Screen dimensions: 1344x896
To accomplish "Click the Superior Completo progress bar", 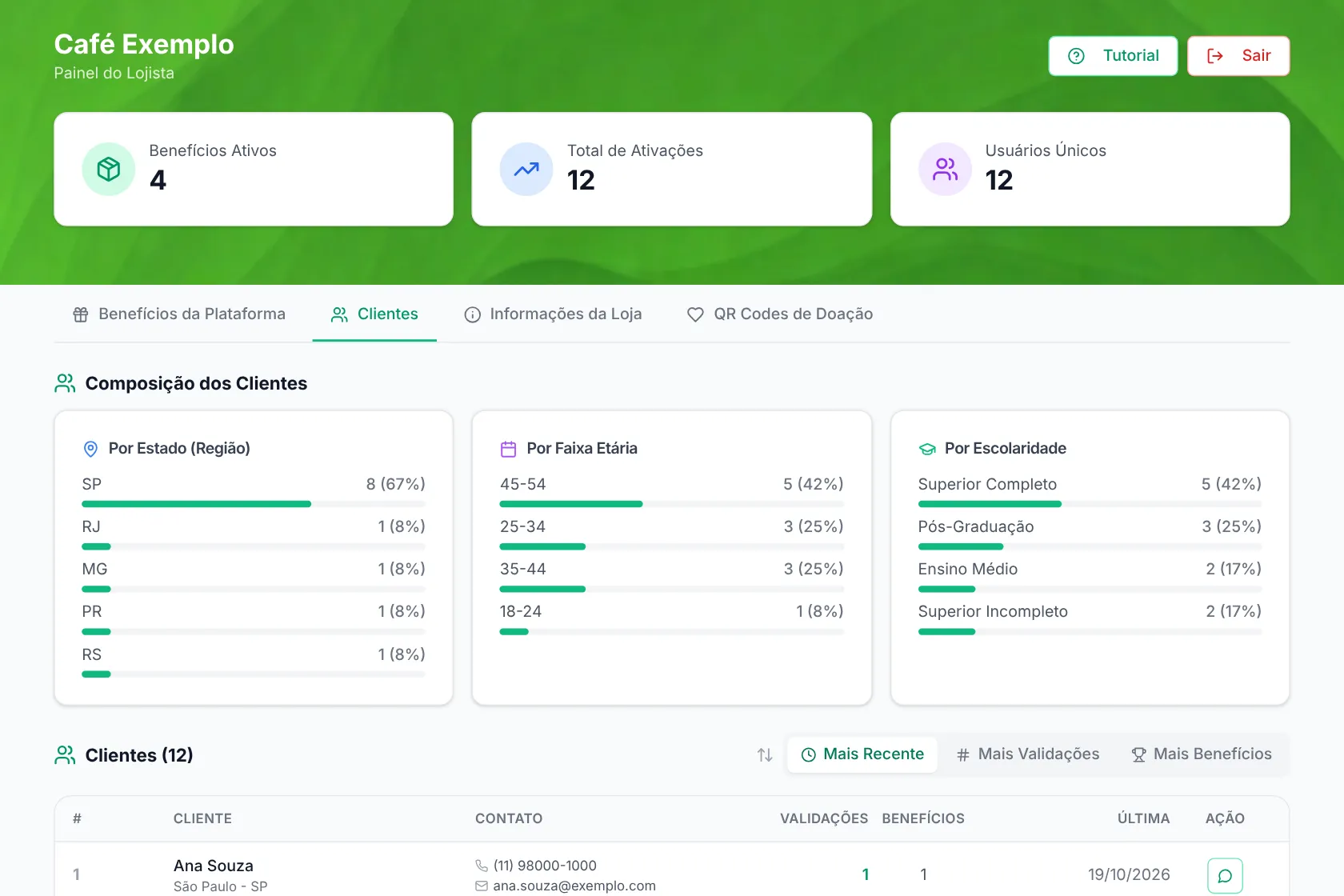I will point(1090,504).
